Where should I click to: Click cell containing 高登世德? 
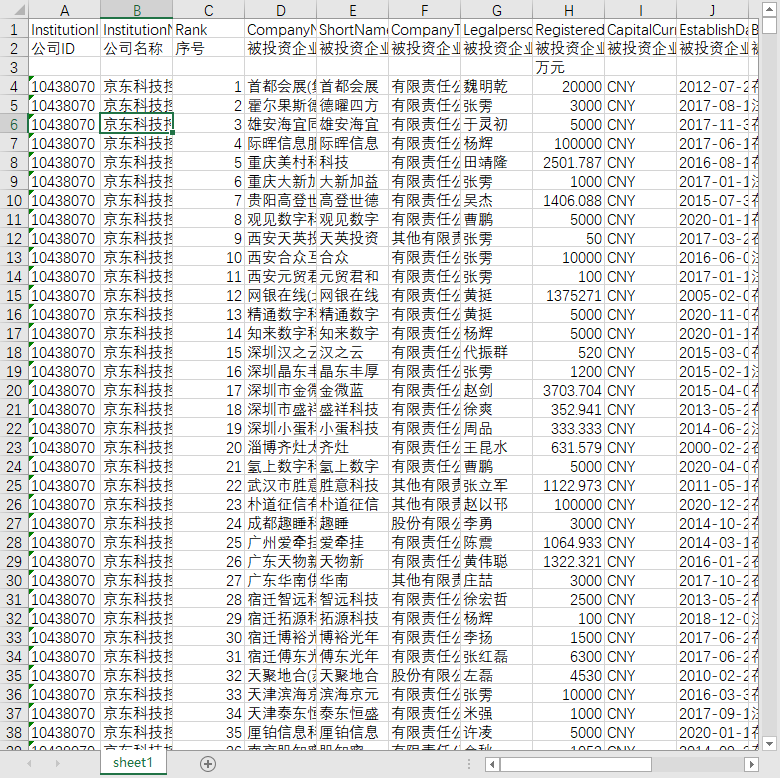[352, 200]
